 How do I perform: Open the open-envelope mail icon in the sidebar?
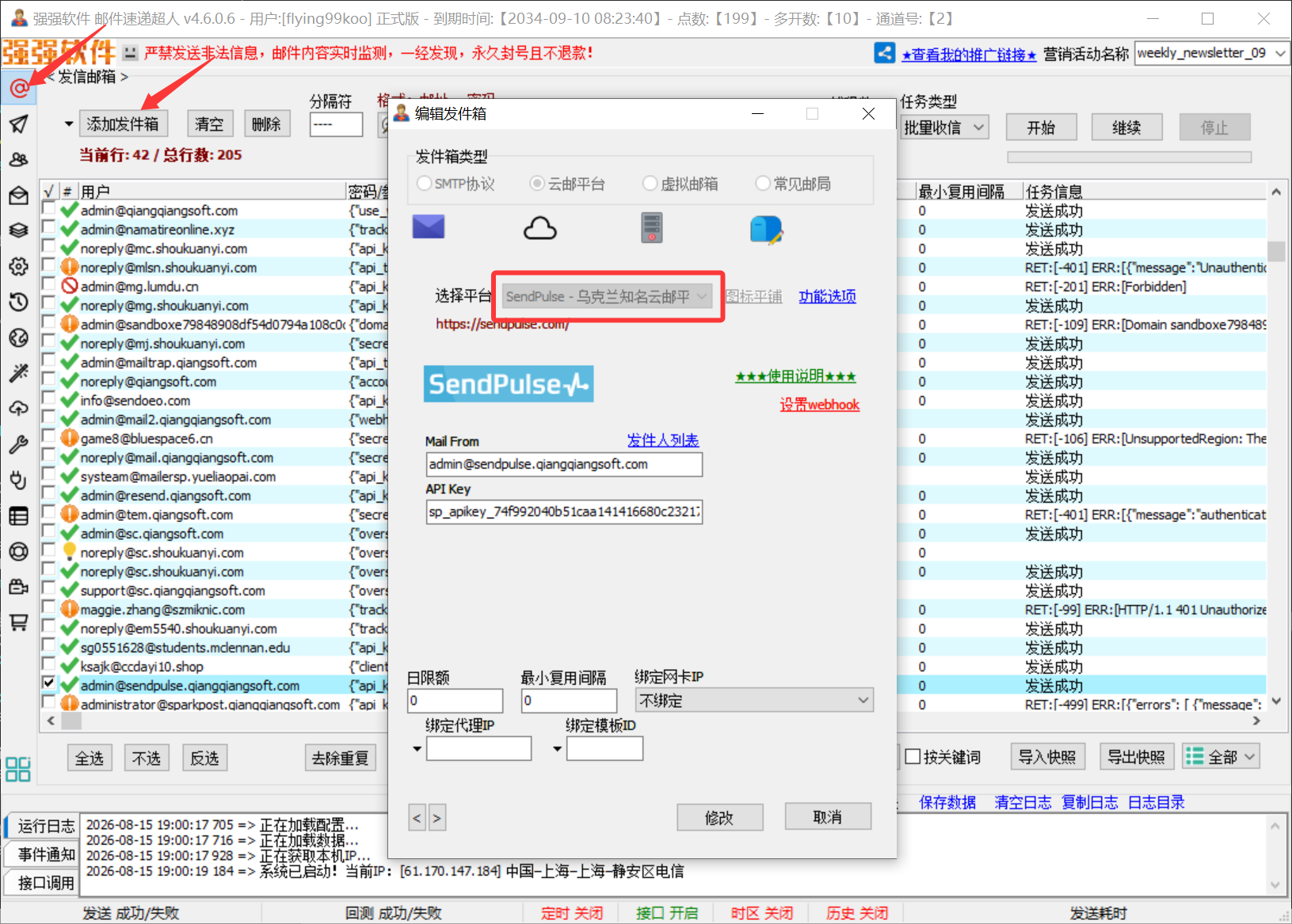tap(19, 195)
